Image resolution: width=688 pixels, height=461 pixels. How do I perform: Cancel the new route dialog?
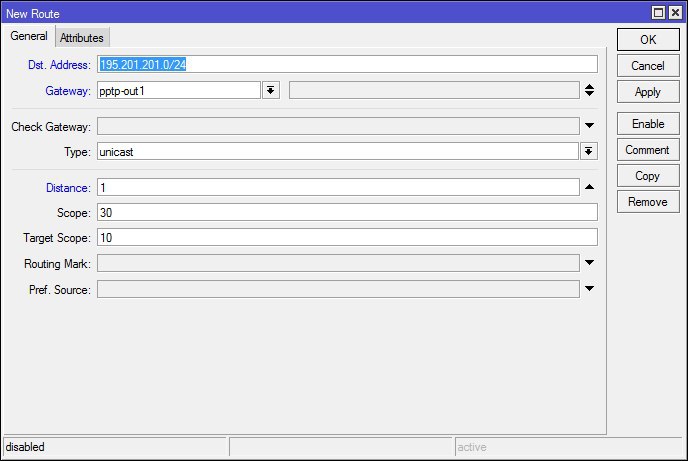(x=648, y=66)
